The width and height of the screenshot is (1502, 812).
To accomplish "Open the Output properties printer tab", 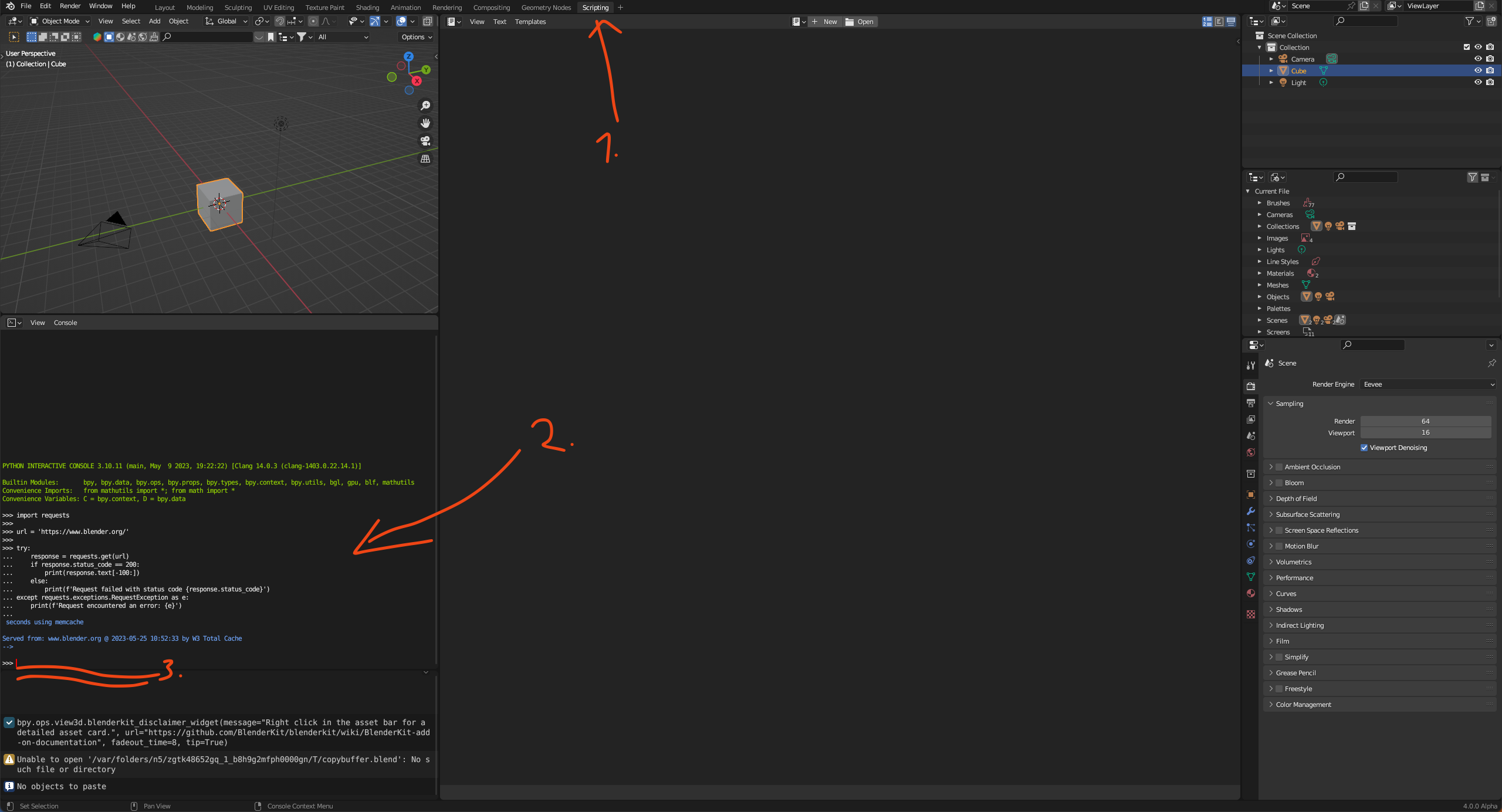I will point(1251,403).
